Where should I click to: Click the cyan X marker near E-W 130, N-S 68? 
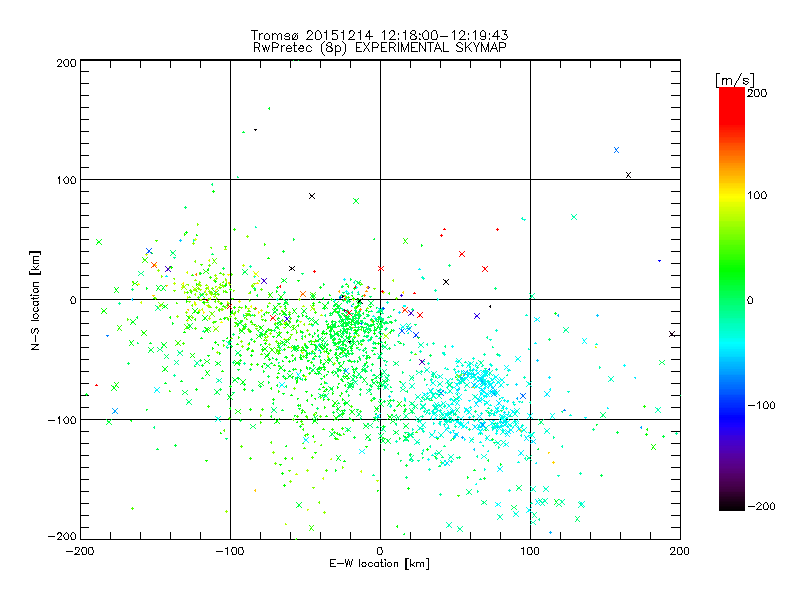pos(574,217)
